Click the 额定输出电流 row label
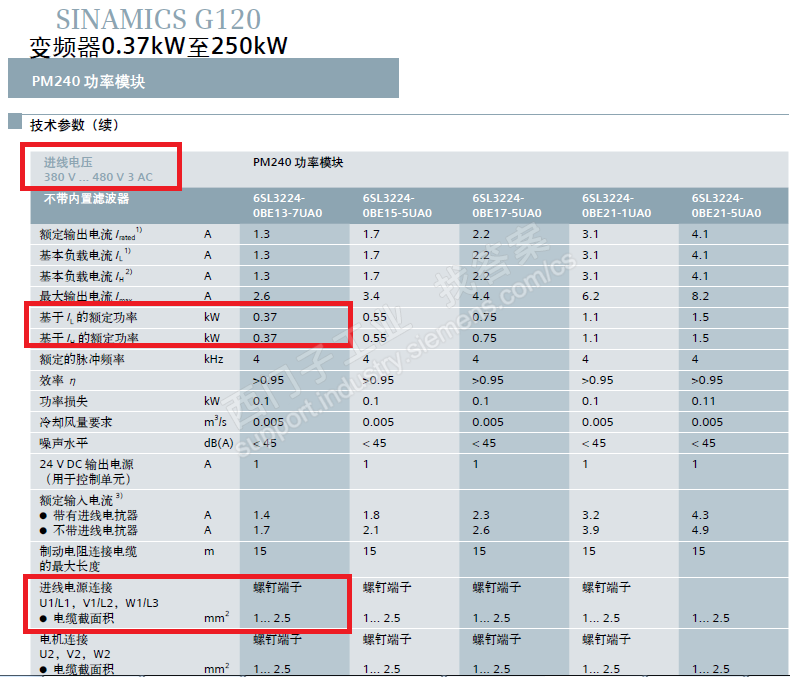Image resolution: width=790 pixels, height=677 pixels. tap(91, 234)
